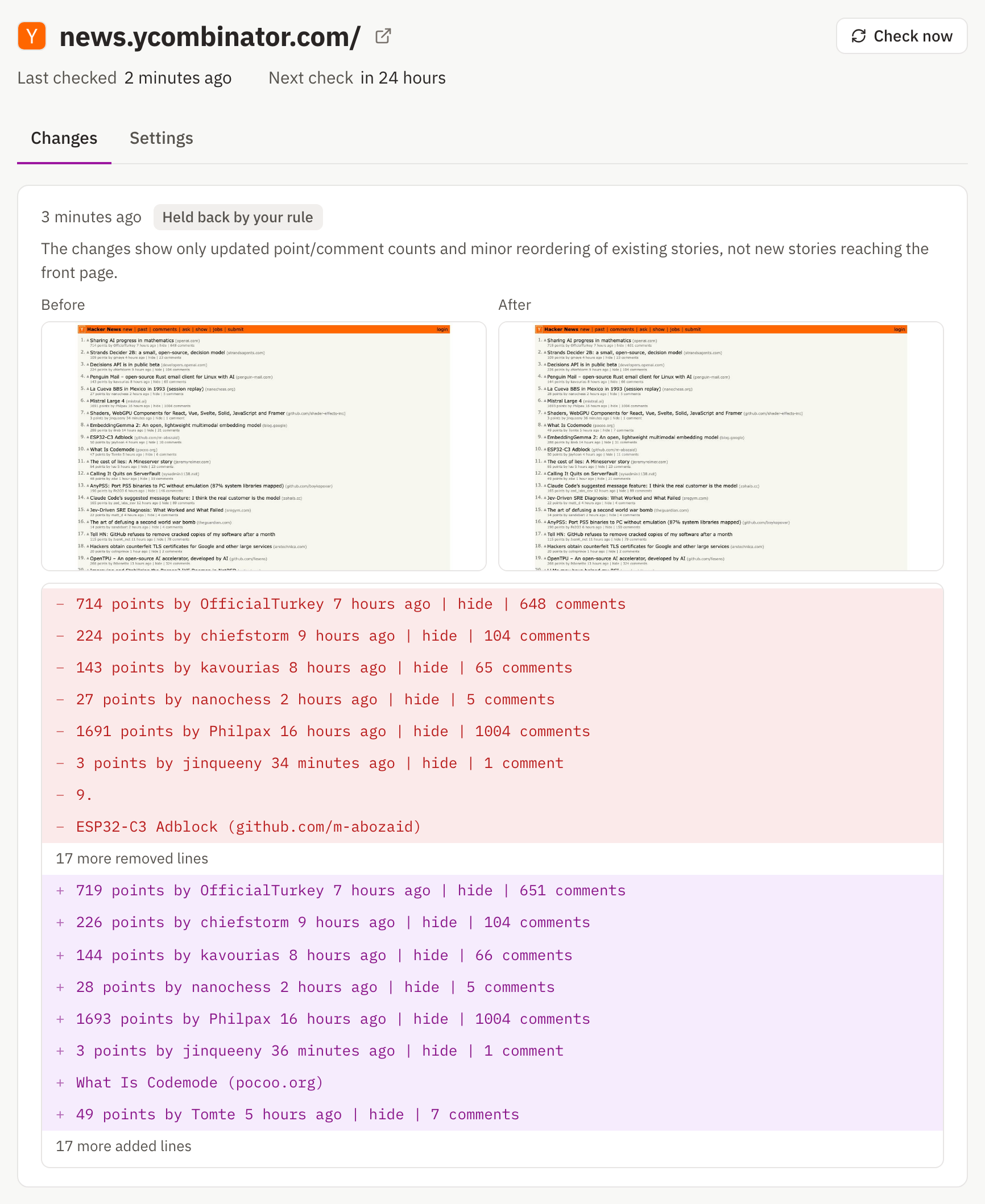This screenshot has width=985, height=1204.
Task: Click the 'Last checked 2 minutes ago' text
Action: click(x=125, y=78)
